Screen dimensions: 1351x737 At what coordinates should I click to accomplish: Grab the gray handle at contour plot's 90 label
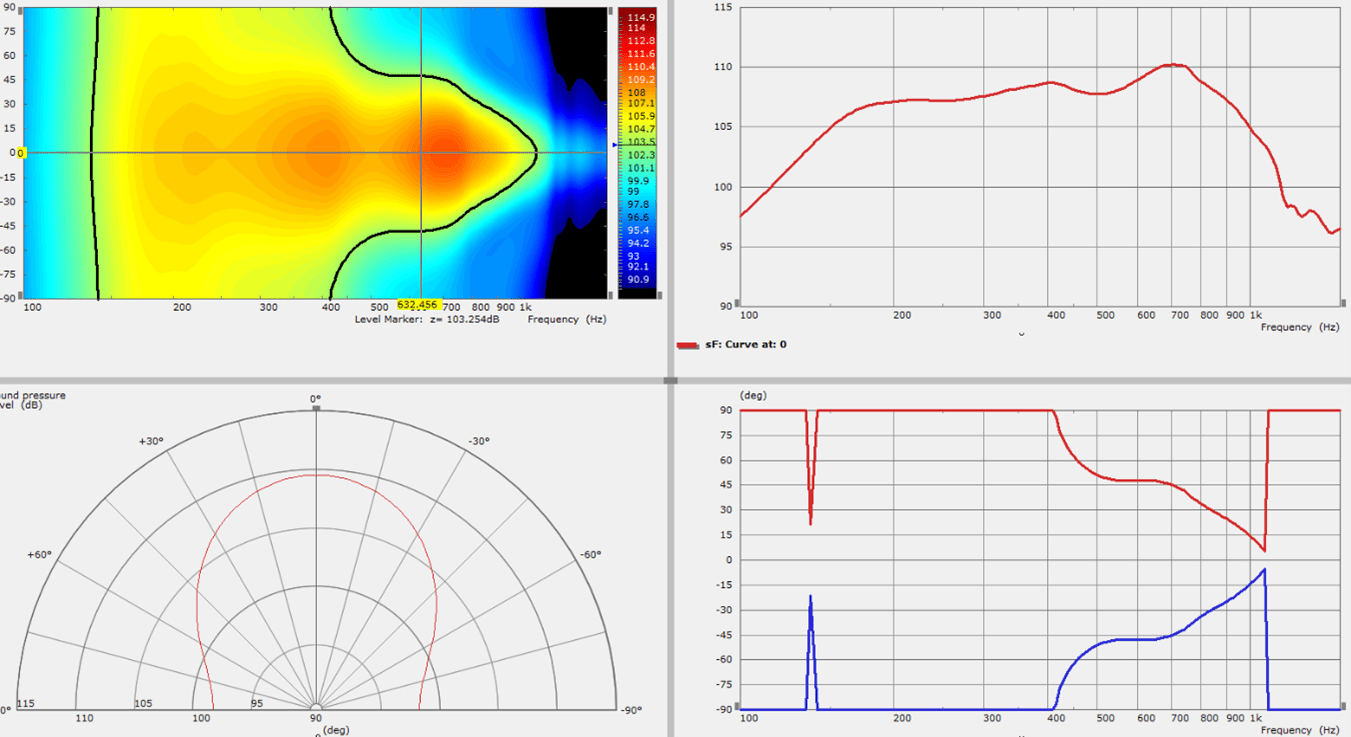point(22,8)
